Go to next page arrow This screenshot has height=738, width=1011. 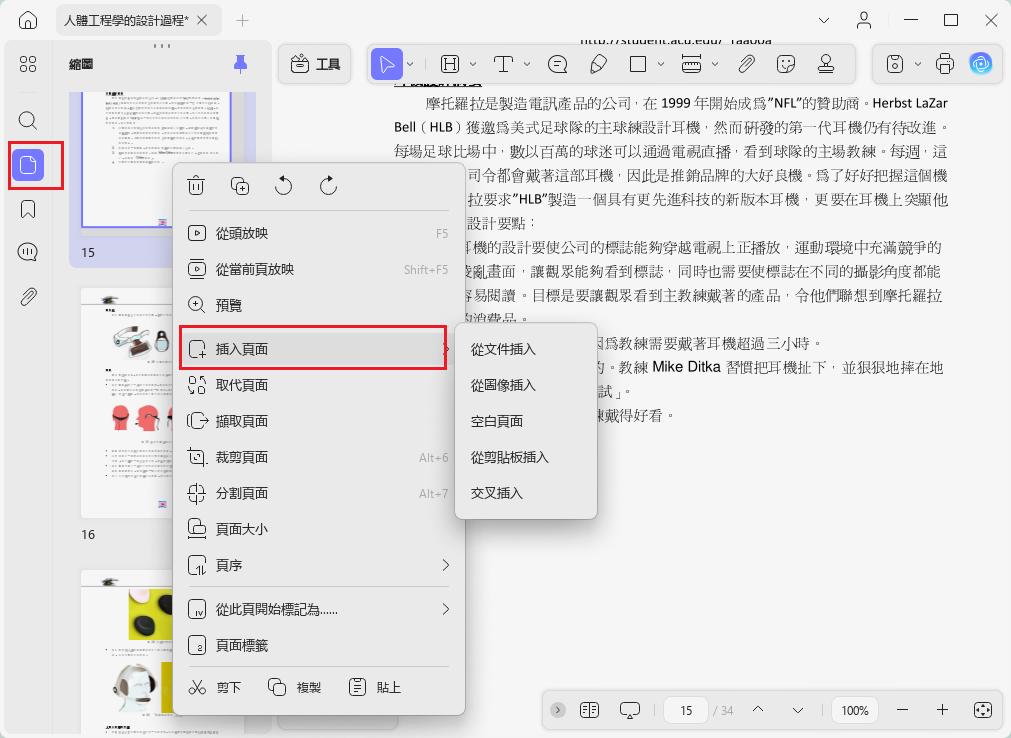click(x=798, y=710)
